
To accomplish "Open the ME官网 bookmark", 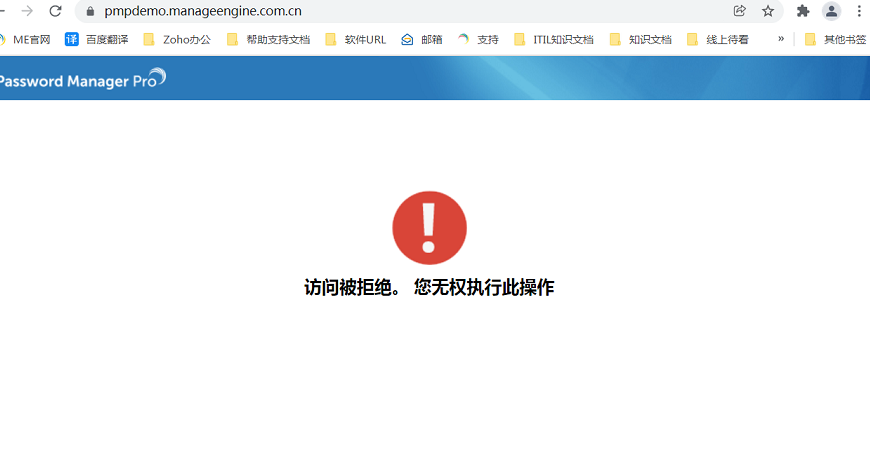I will [x=25, y=39].
